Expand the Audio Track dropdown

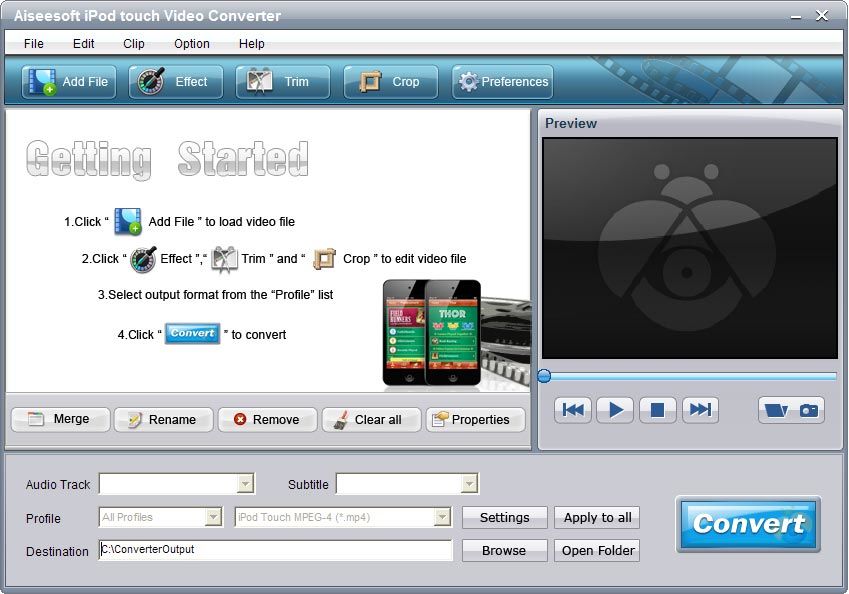point(245,484)
